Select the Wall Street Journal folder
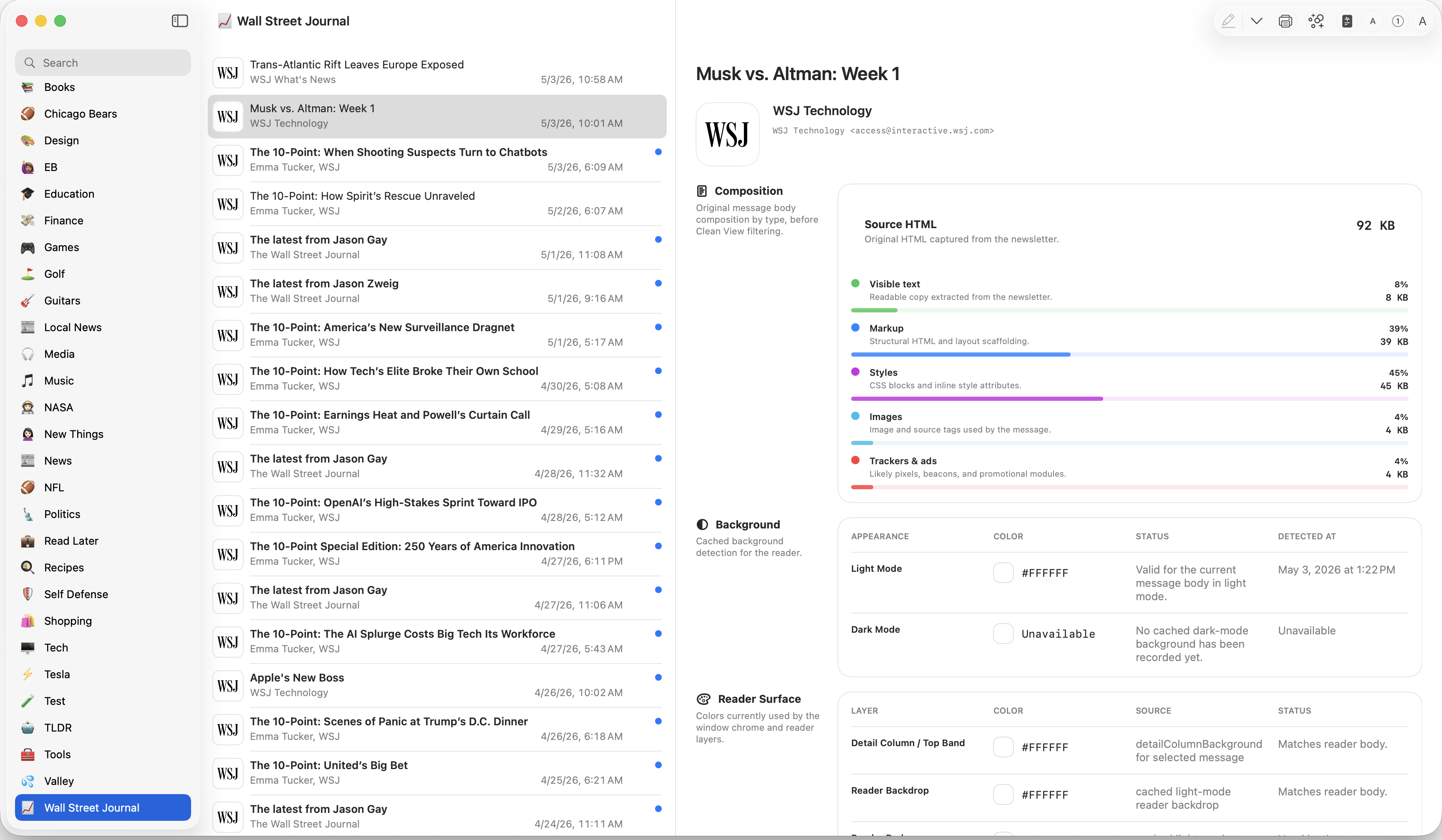This screenshot has height=840, width=1442. click(103, 807)
